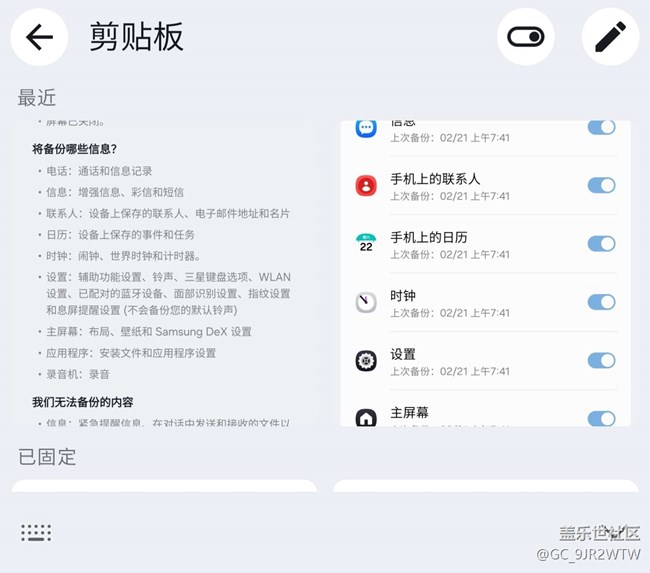The image size is (650, 573).
Task: Select the 我们无法备份的内容 heading text
Action: pos(83,402)
